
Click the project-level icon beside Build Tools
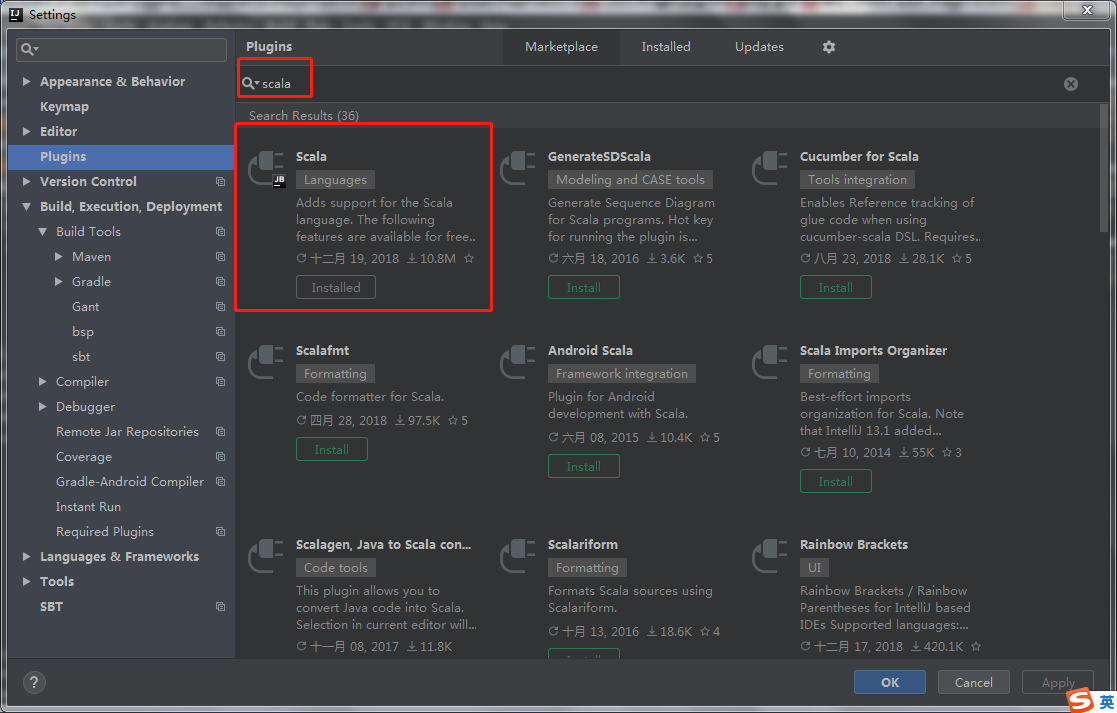click(220, 231)
